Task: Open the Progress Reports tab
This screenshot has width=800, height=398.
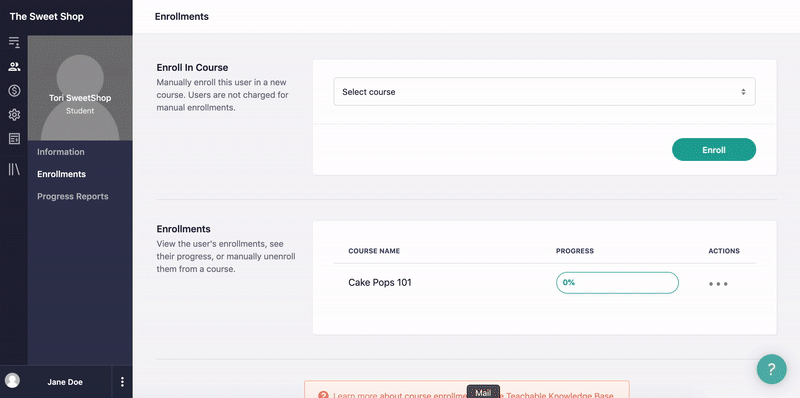Action: (72, 196)
